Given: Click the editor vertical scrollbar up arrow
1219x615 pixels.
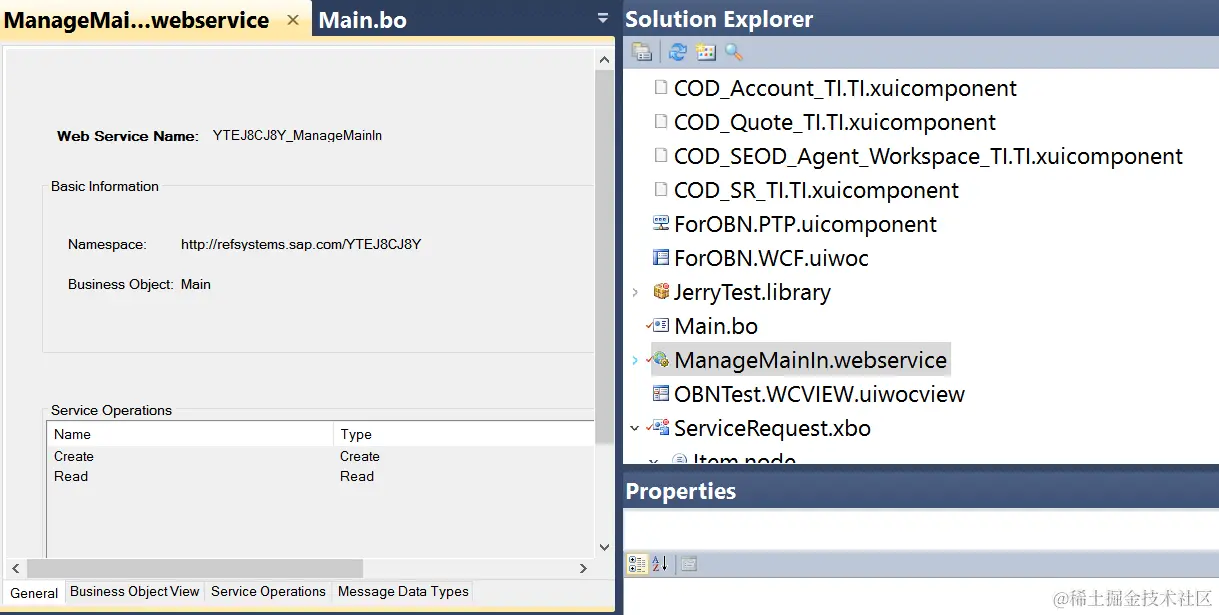Looking at the screenshot, I should pyautogui.click(x=604, y=60).
